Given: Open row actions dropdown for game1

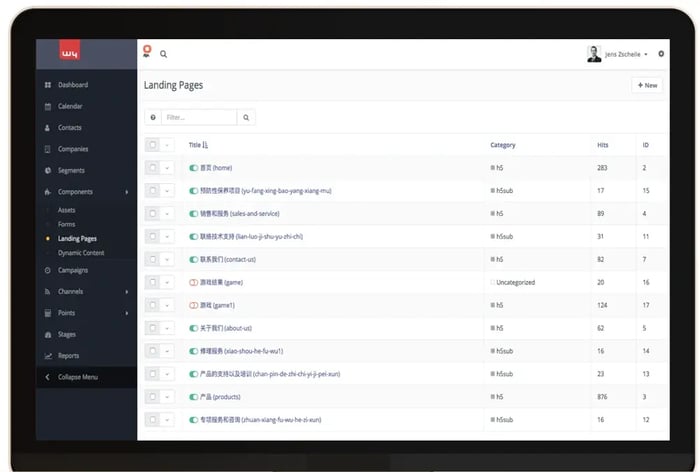Looking at the screenshot, I should (167, 305).
